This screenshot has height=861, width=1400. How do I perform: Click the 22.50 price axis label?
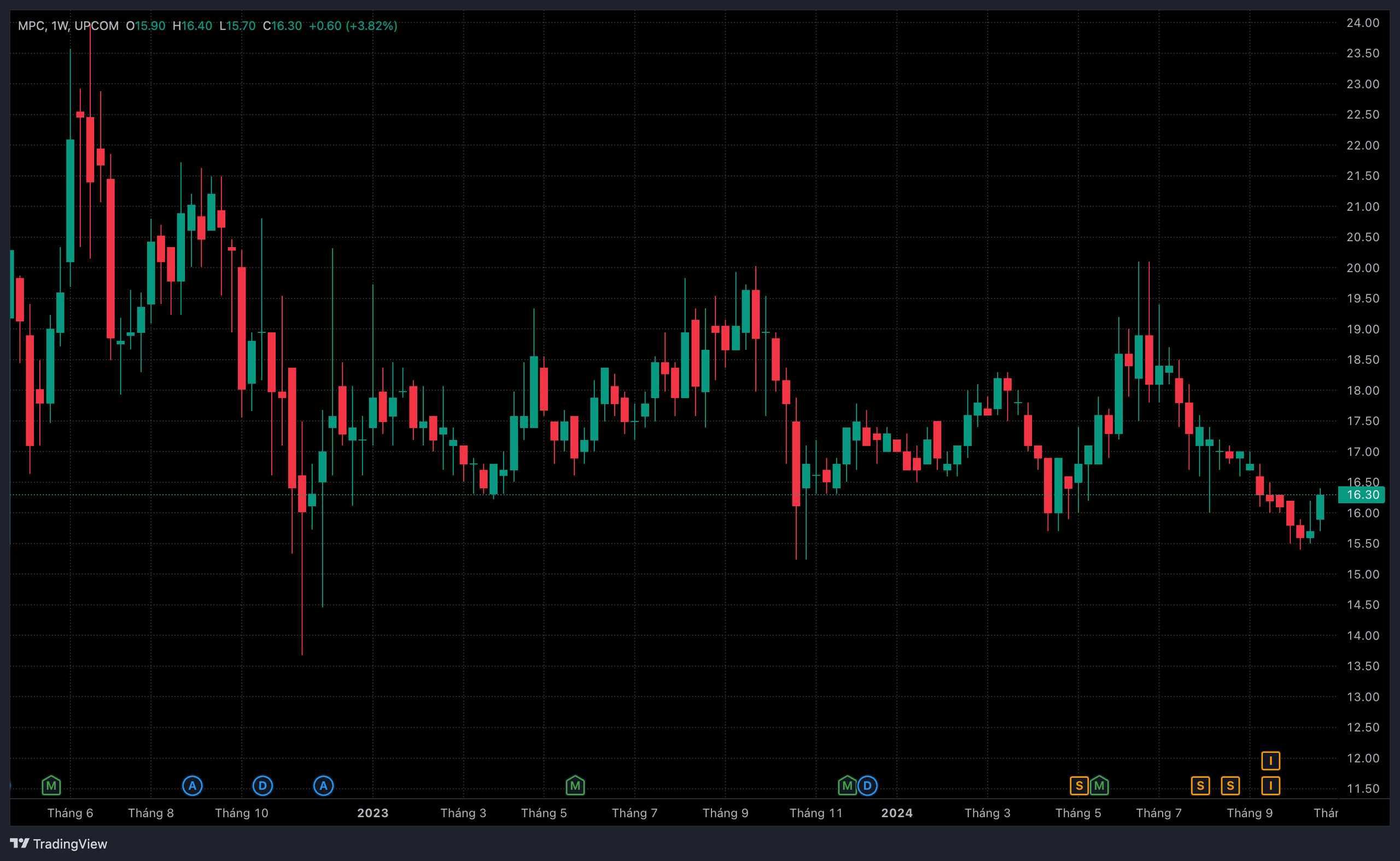click(1363, 114)
